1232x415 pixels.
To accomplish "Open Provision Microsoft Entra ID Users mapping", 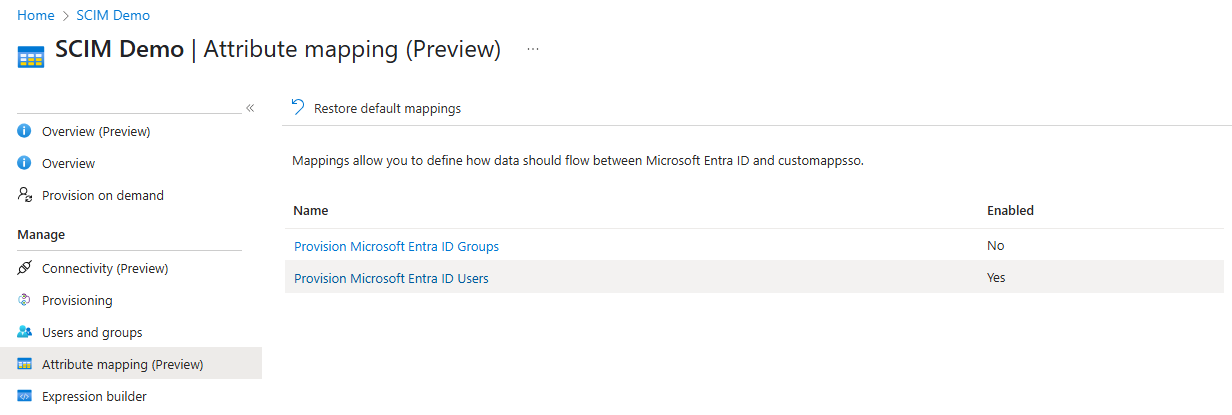I will [x=391, y=278].
